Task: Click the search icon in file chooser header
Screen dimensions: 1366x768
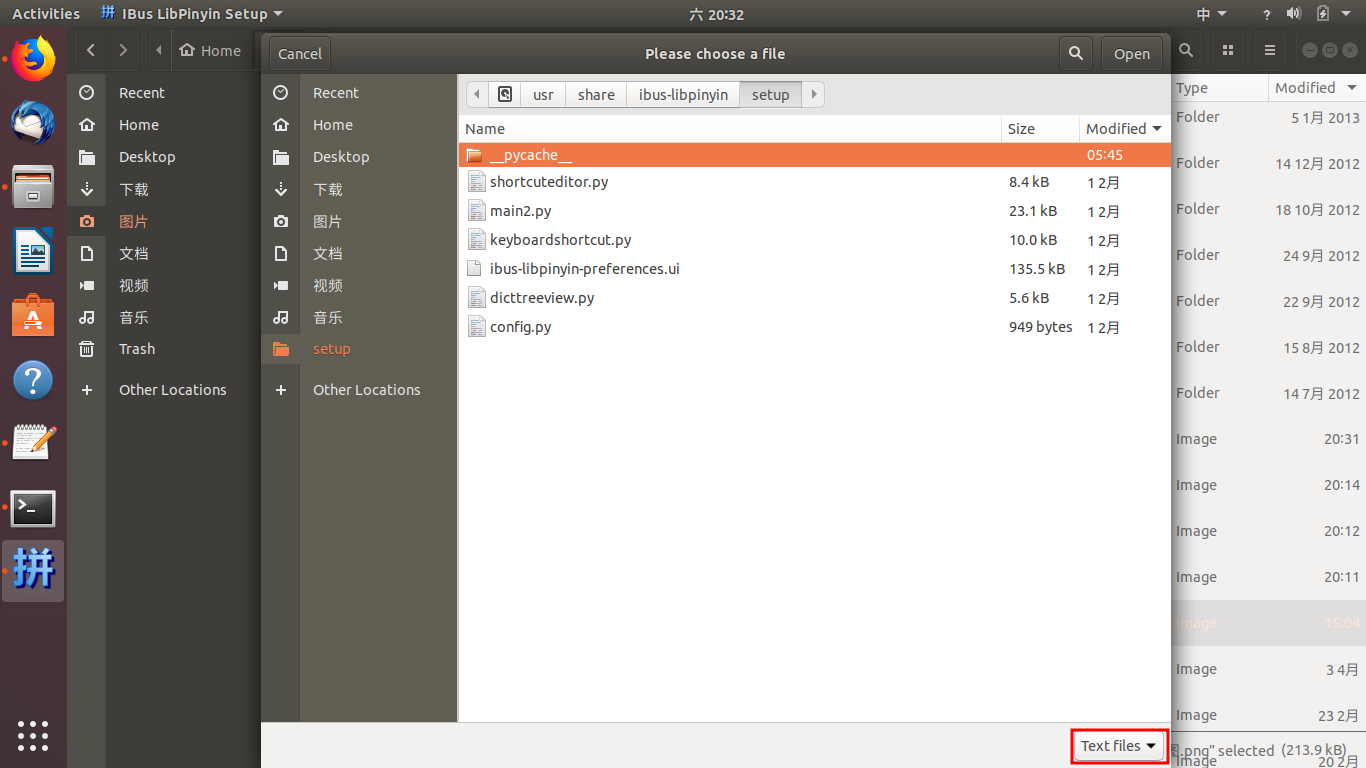Action: coord(1076,54)
